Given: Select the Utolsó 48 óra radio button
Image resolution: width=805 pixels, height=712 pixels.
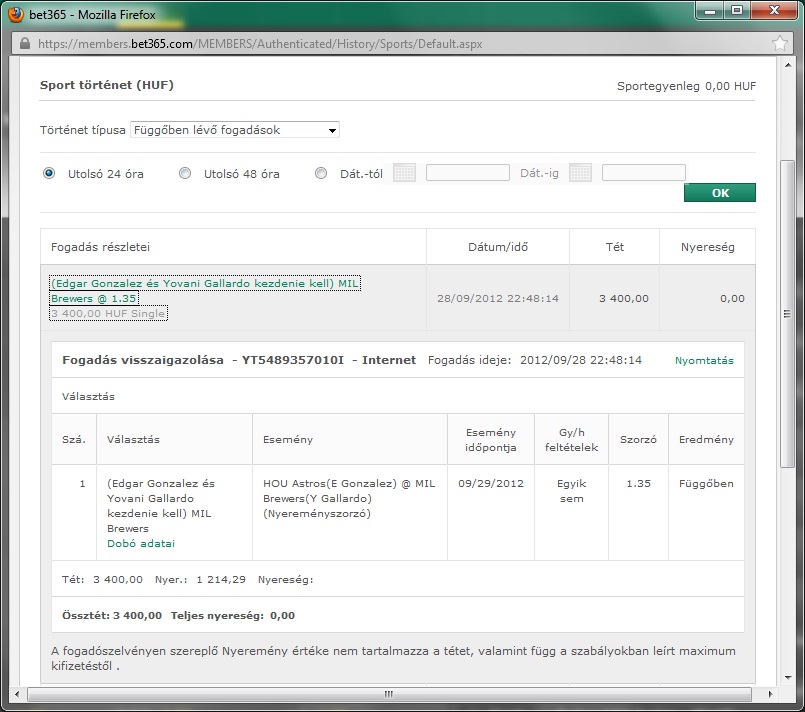Looking at the screenshot, I should (185, 173).
